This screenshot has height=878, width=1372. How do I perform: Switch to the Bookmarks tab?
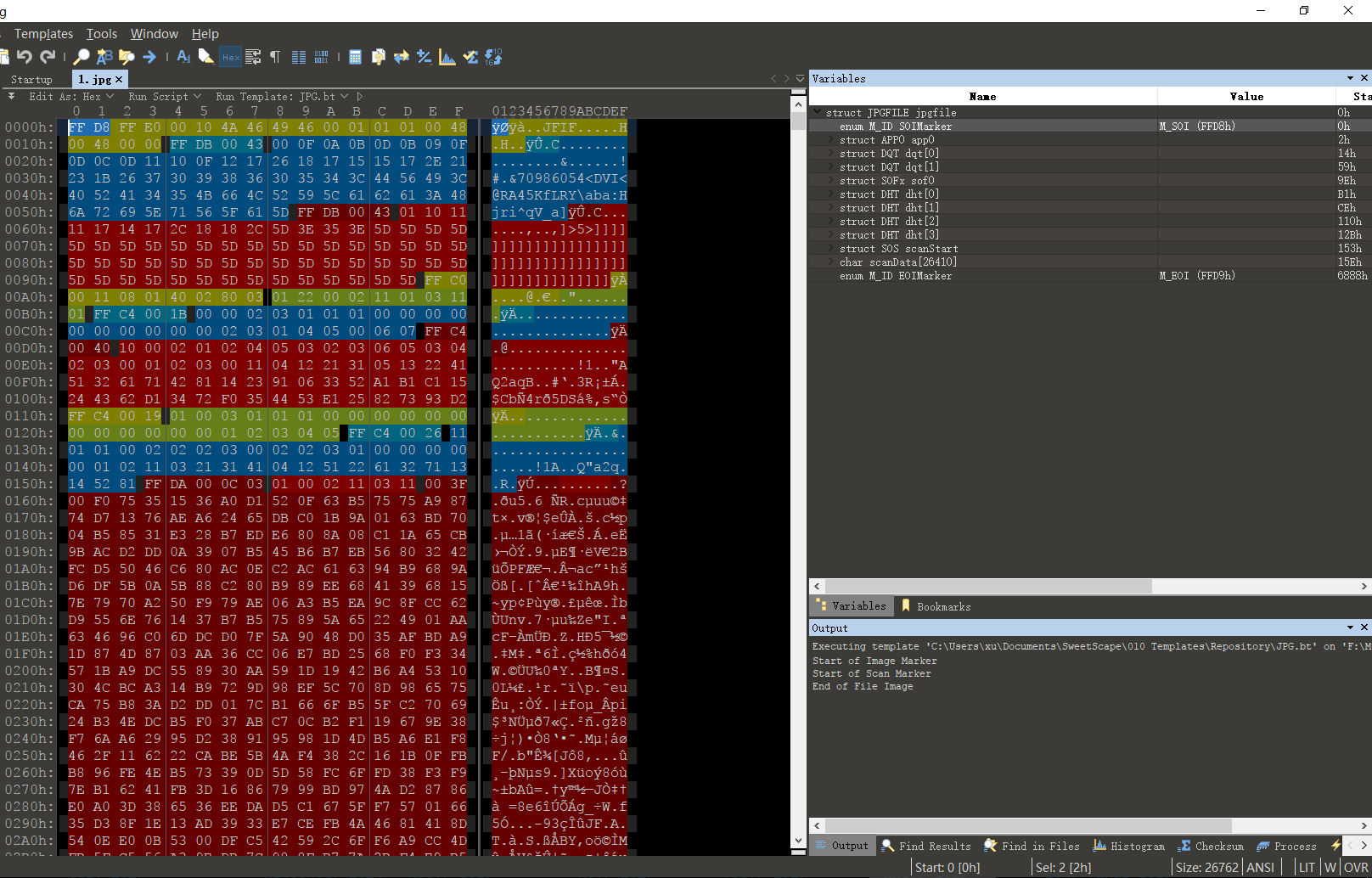[x=936, y=606]
